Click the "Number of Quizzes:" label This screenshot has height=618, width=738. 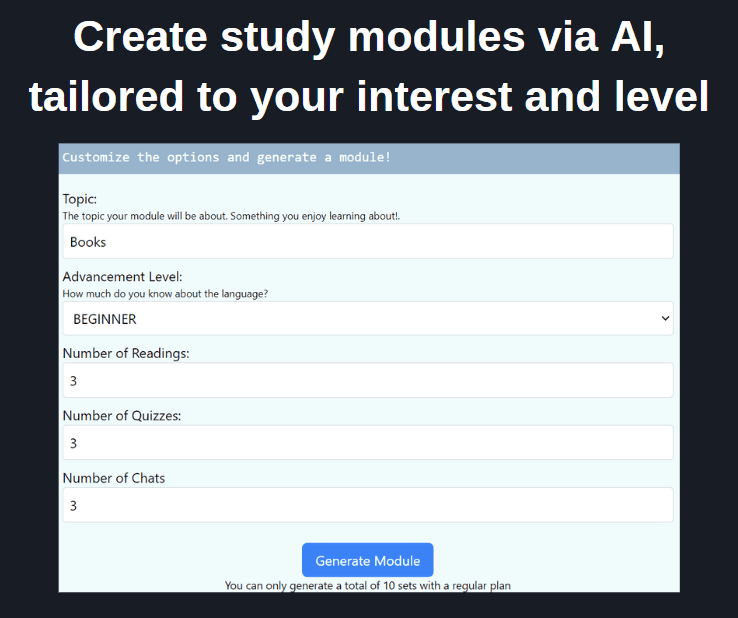[122, 415]
